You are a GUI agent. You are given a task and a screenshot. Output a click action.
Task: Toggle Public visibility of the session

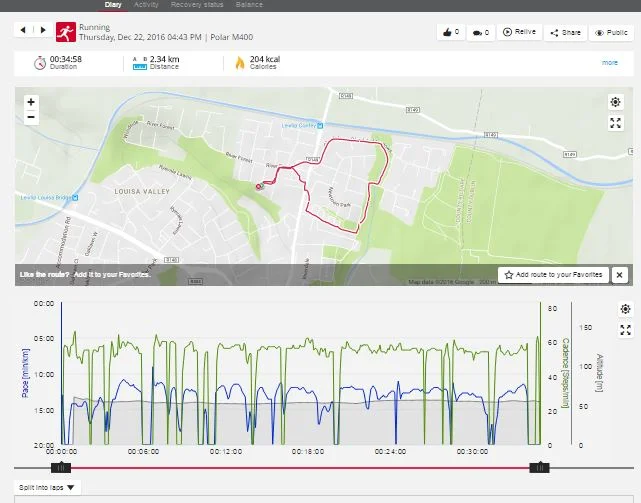612,32
